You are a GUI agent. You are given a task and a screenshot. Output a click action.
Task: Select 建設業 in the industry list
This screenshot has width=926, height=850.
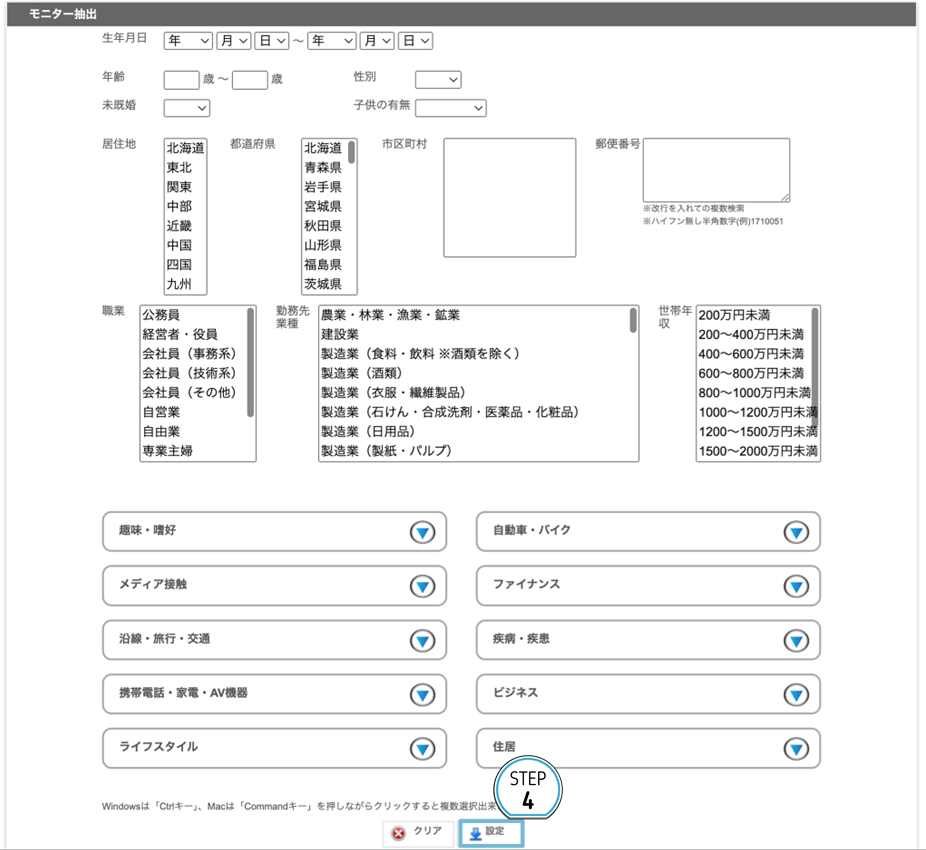[x=340, y=335]
